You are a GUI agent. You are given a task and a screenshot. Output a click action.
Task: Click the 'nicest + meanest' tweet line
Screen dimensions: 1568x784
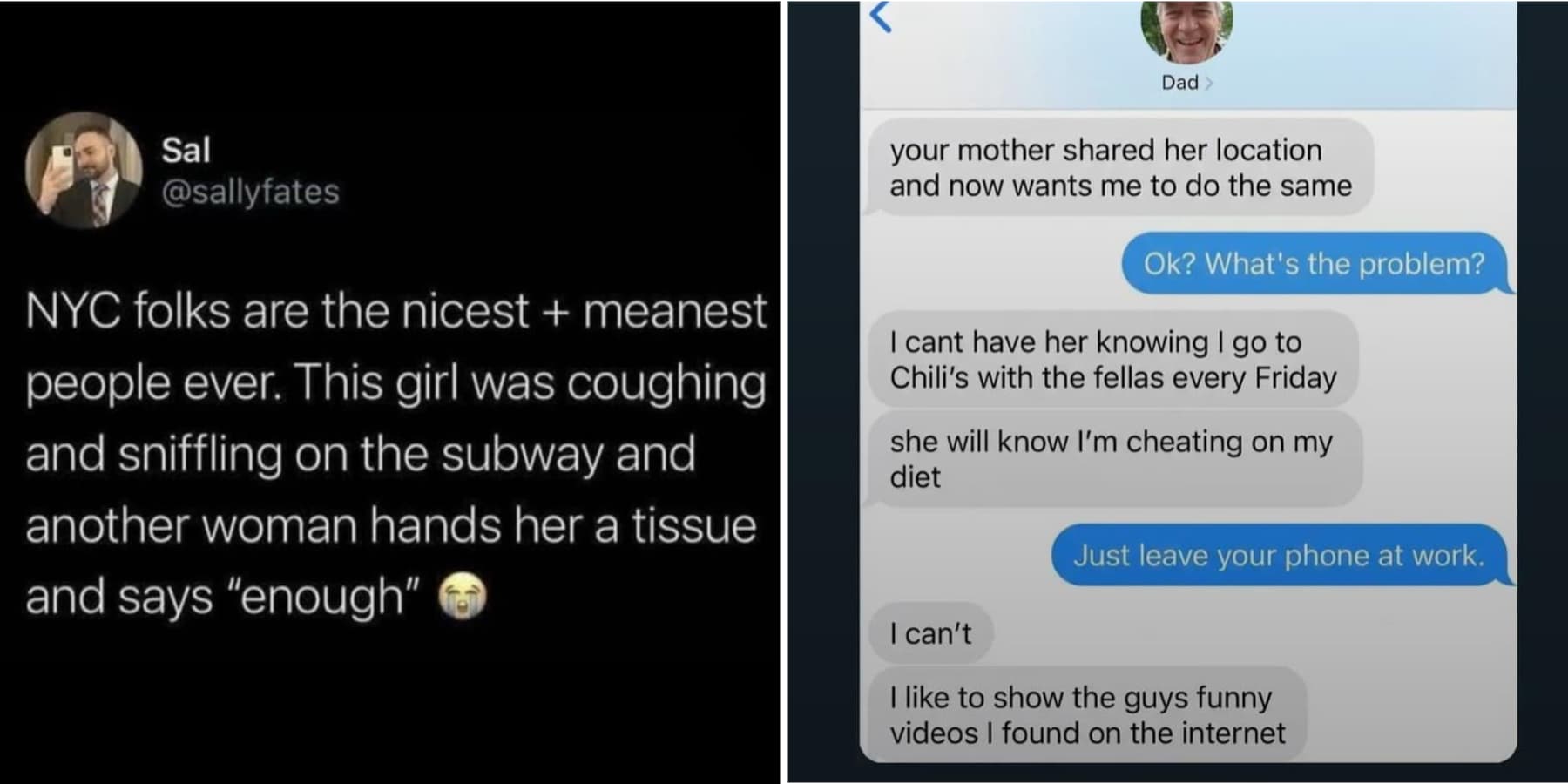396,311
